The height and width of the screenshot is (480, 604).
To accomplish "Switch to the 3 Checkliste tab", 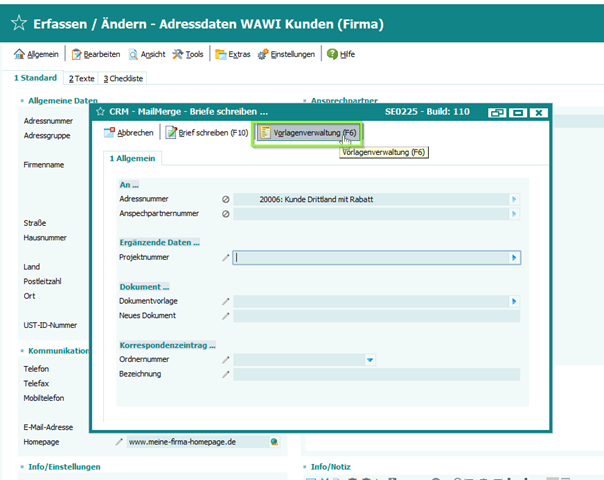I will click(124, 78).
